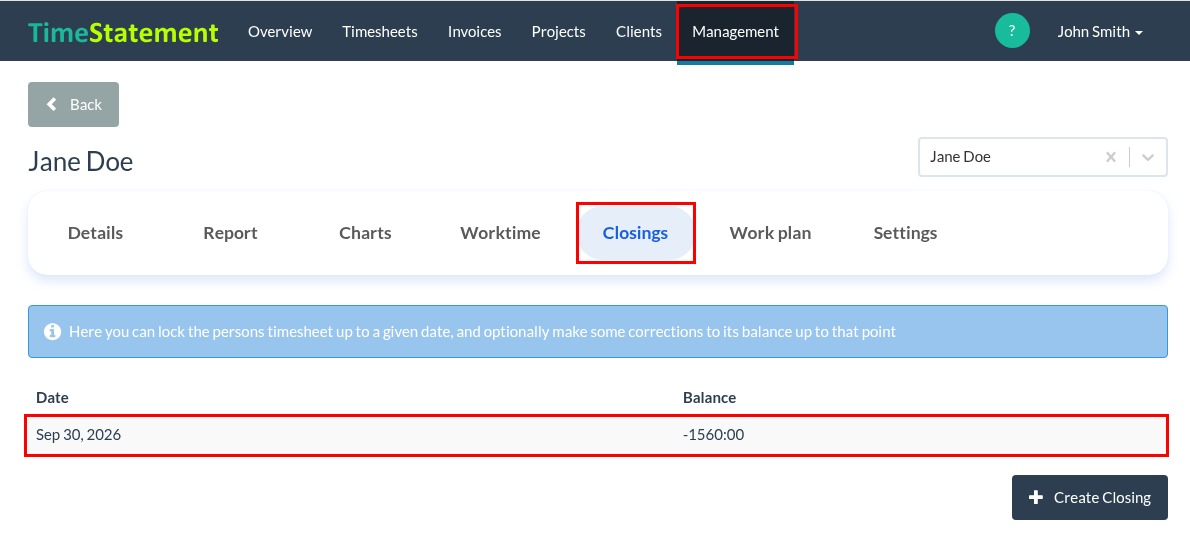Expand the person selector chevron

click(x=1148, y=157)
